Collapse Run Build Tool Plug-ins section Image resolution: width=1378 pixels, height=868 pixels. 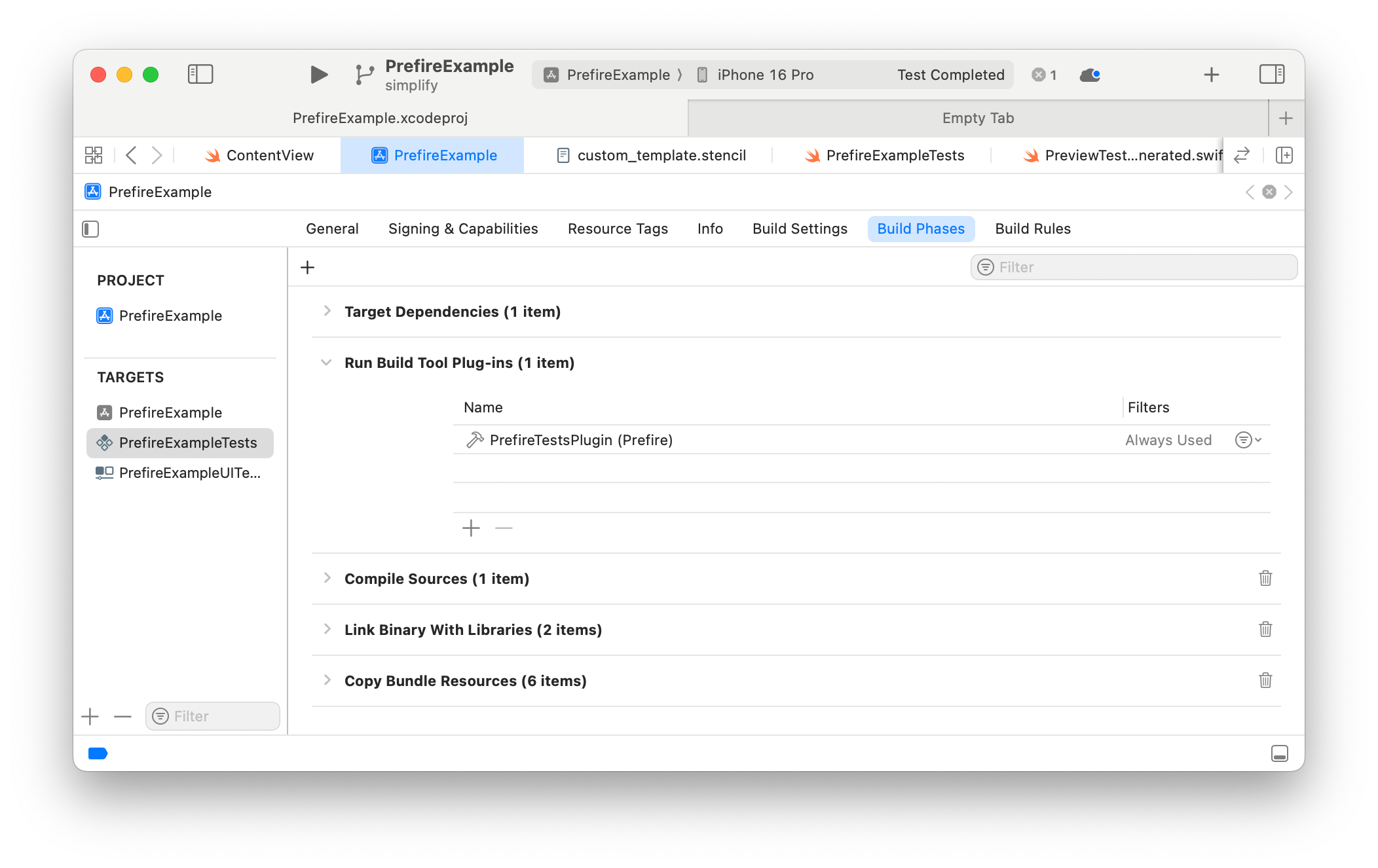(326, 362)
